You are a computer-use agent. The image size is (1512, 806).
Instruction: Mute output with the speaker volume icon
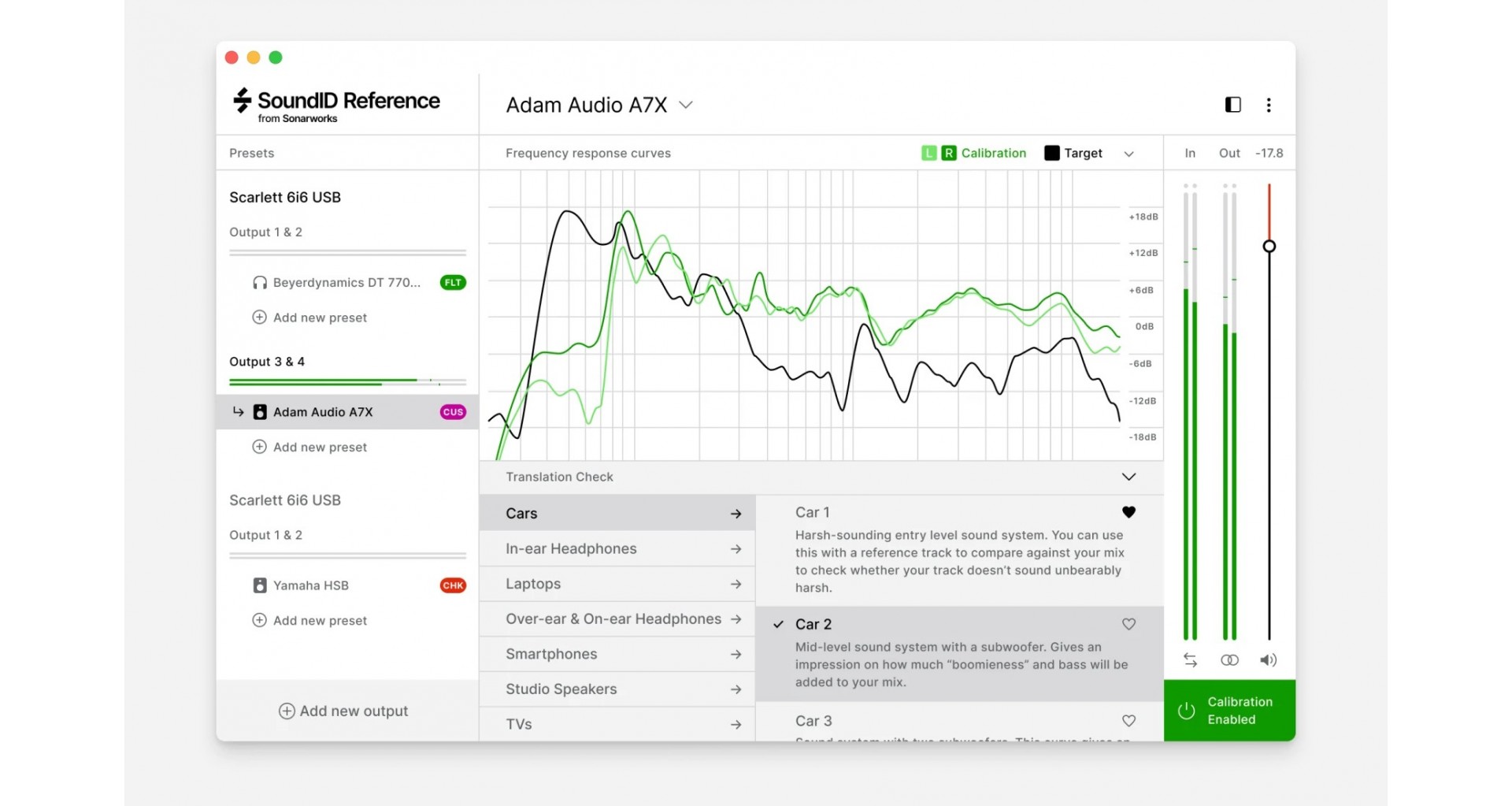pyautogui.click(x=1268, y=660)
